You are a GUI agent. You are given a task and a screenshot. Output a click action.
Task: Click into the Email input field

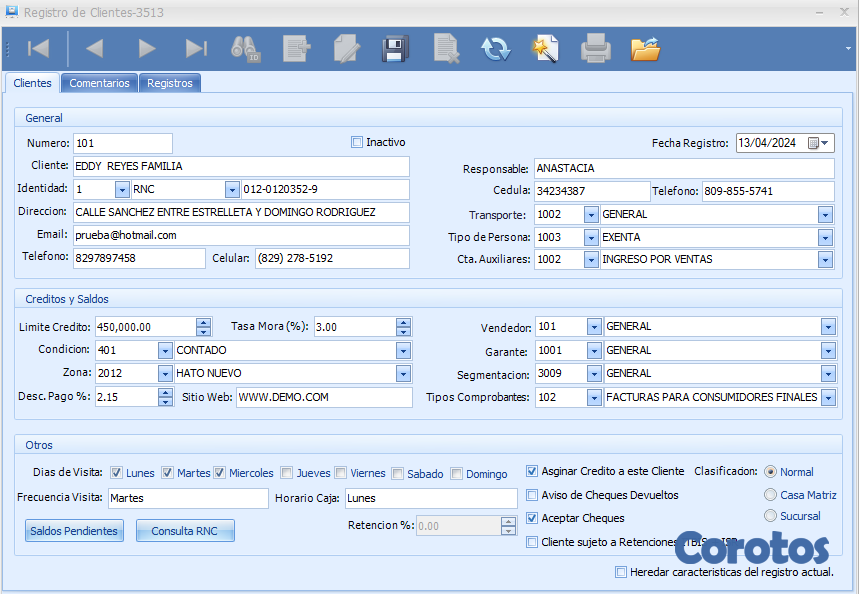click(x=240, y=236)
